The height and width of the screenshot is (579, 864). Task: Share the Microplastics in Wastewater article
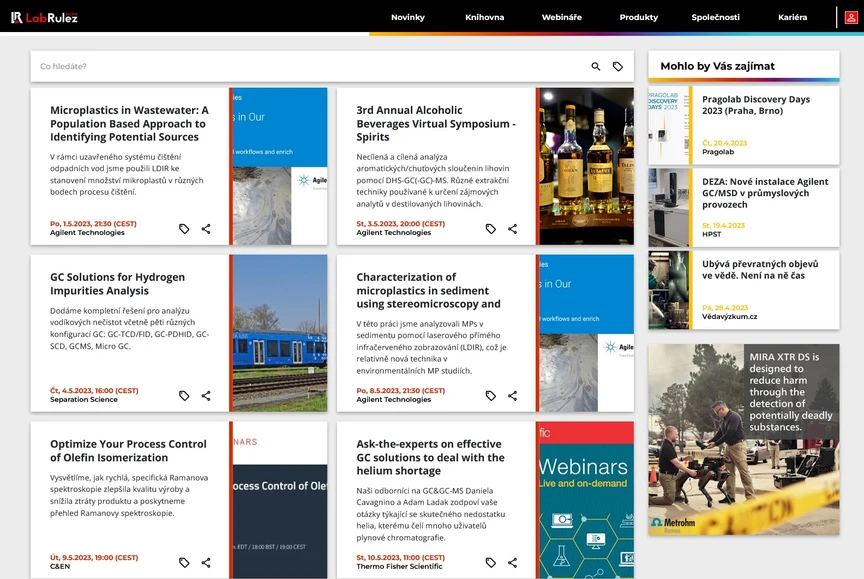pos(206,228)
